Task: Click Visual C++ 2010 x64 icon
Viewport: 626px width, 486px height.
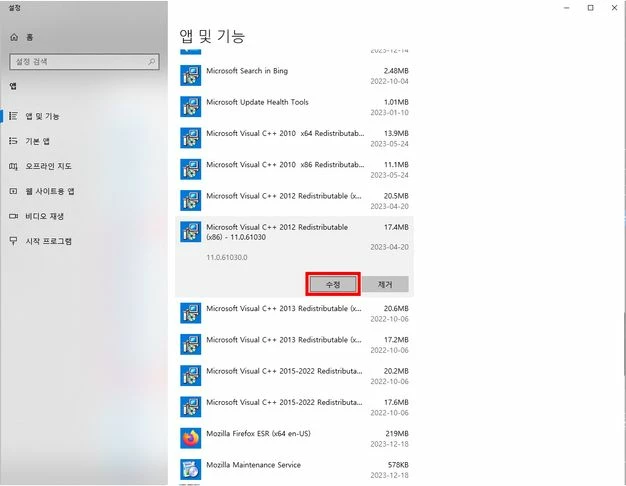Action: (190, 138)
